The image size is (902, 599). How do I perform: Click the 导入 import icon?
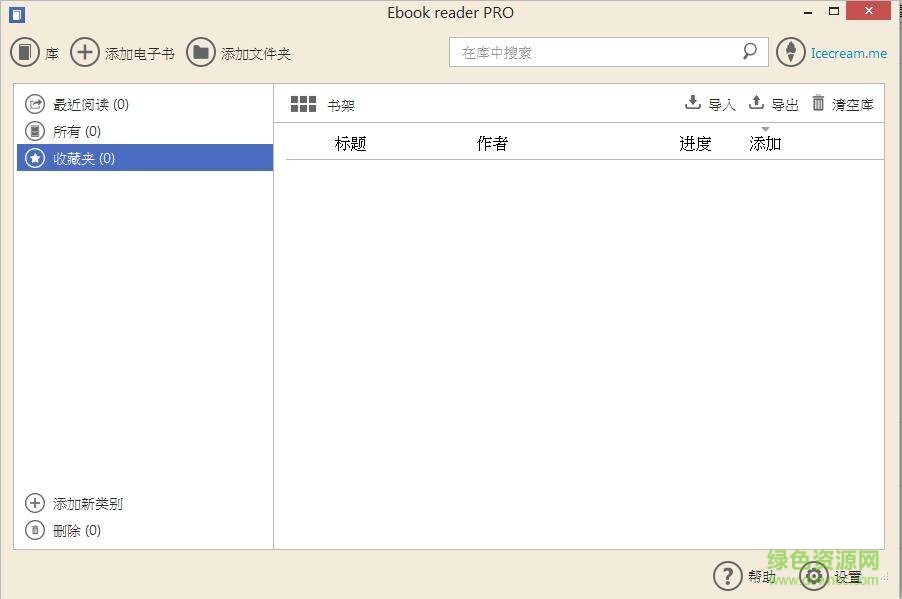coord(691,102)
